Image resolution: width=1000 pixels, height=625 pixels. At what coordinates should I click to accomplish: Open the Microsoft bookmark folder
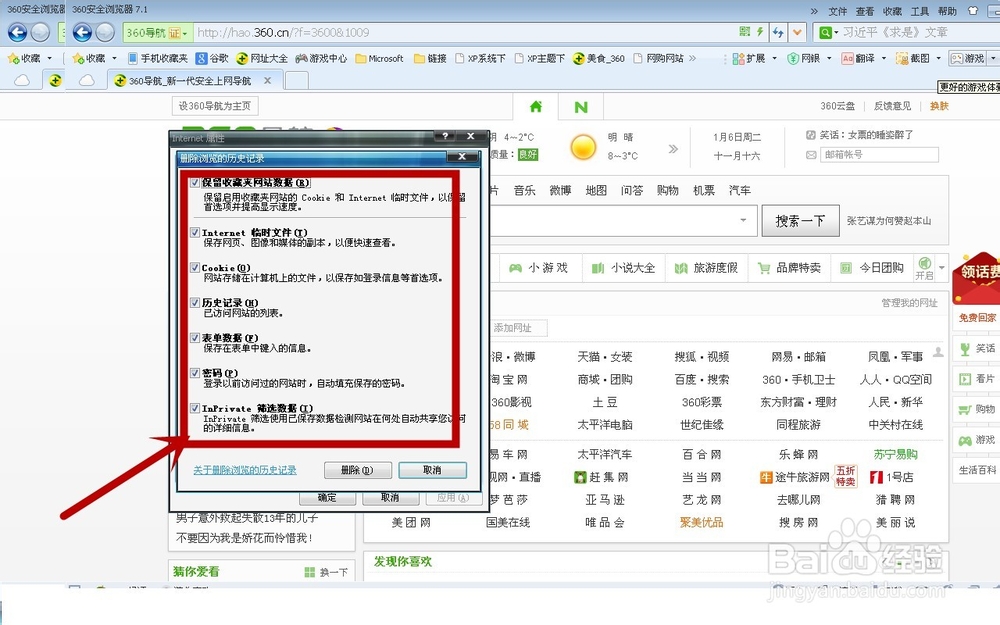[379, 58]
